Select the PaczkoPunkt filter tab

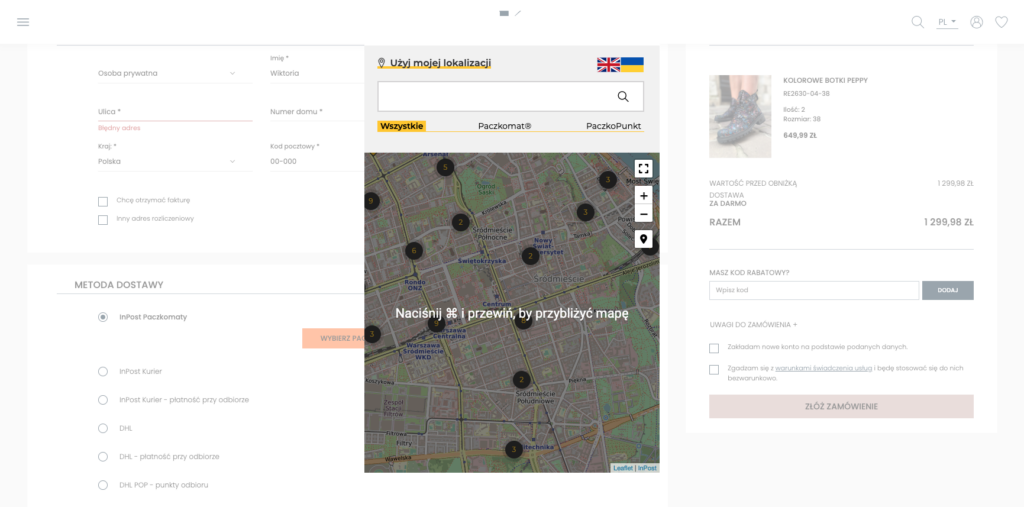click(x=613, y=126)
